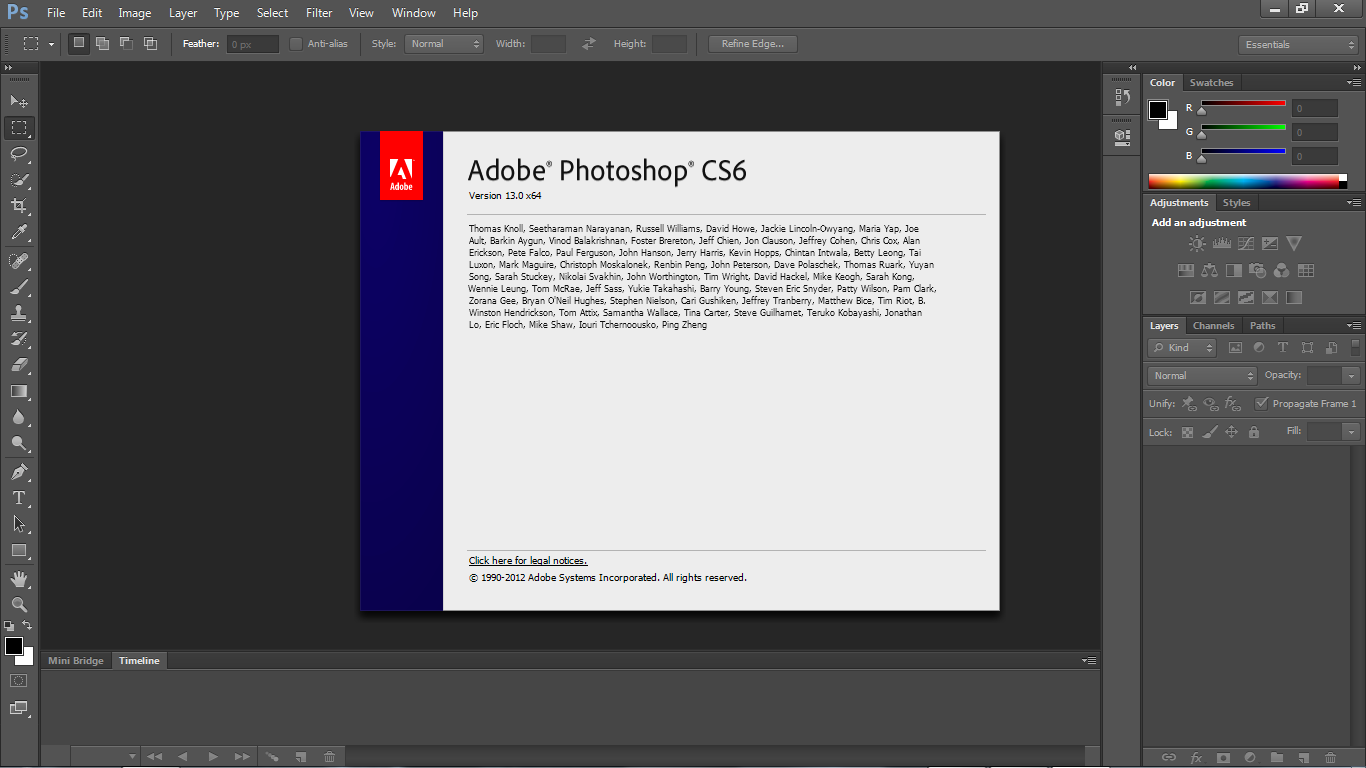1366x768 pixels.
Task: Toggle filter for type layers
Action: click(x=1283, y=348)
